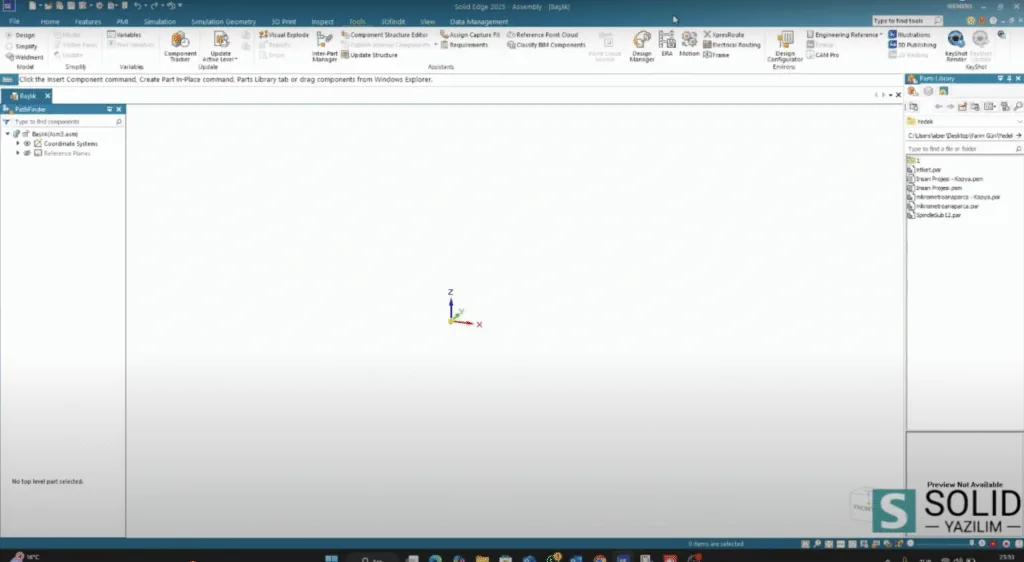
Task: Go to the typed Parts Library path arrow
Action: click(1018, 135)
